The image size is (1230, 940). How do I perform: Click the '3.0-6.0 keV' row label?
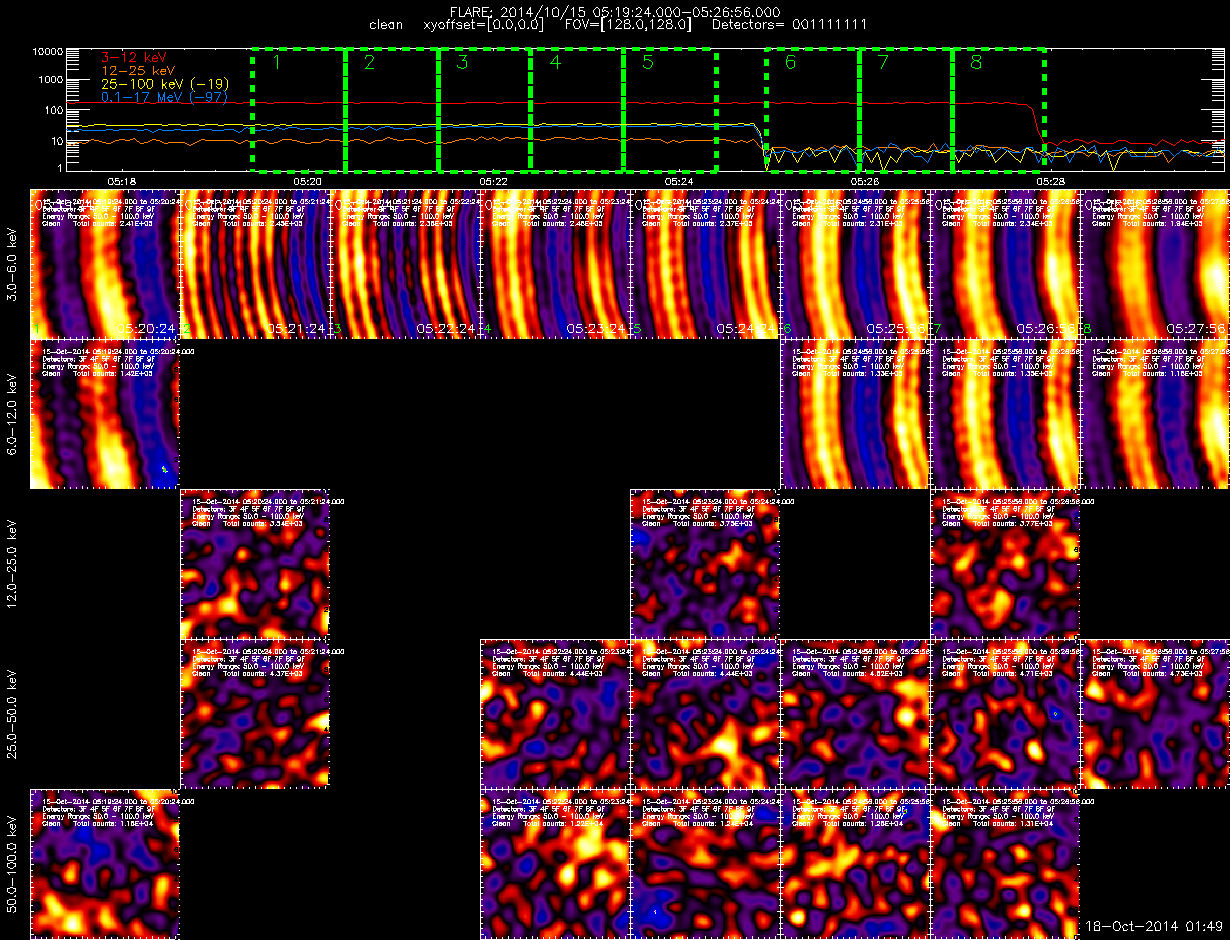[x=12, y=265]
